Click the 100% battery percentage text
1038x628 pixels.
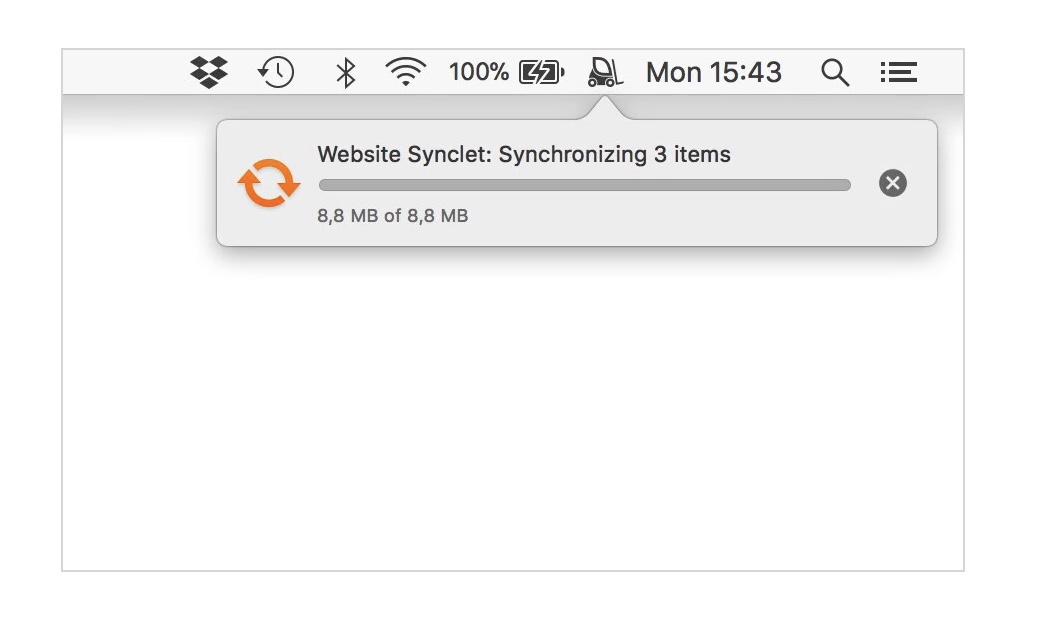pyautogui.click(x=478, y=72)
